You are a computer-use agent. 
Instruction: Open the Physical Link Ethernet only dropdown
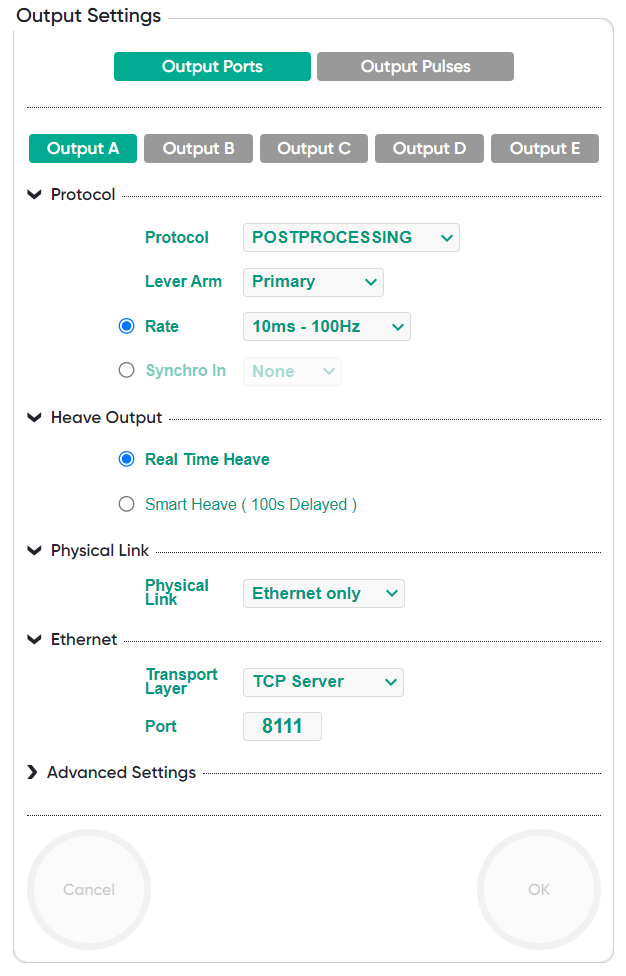[x=323, y=593]
